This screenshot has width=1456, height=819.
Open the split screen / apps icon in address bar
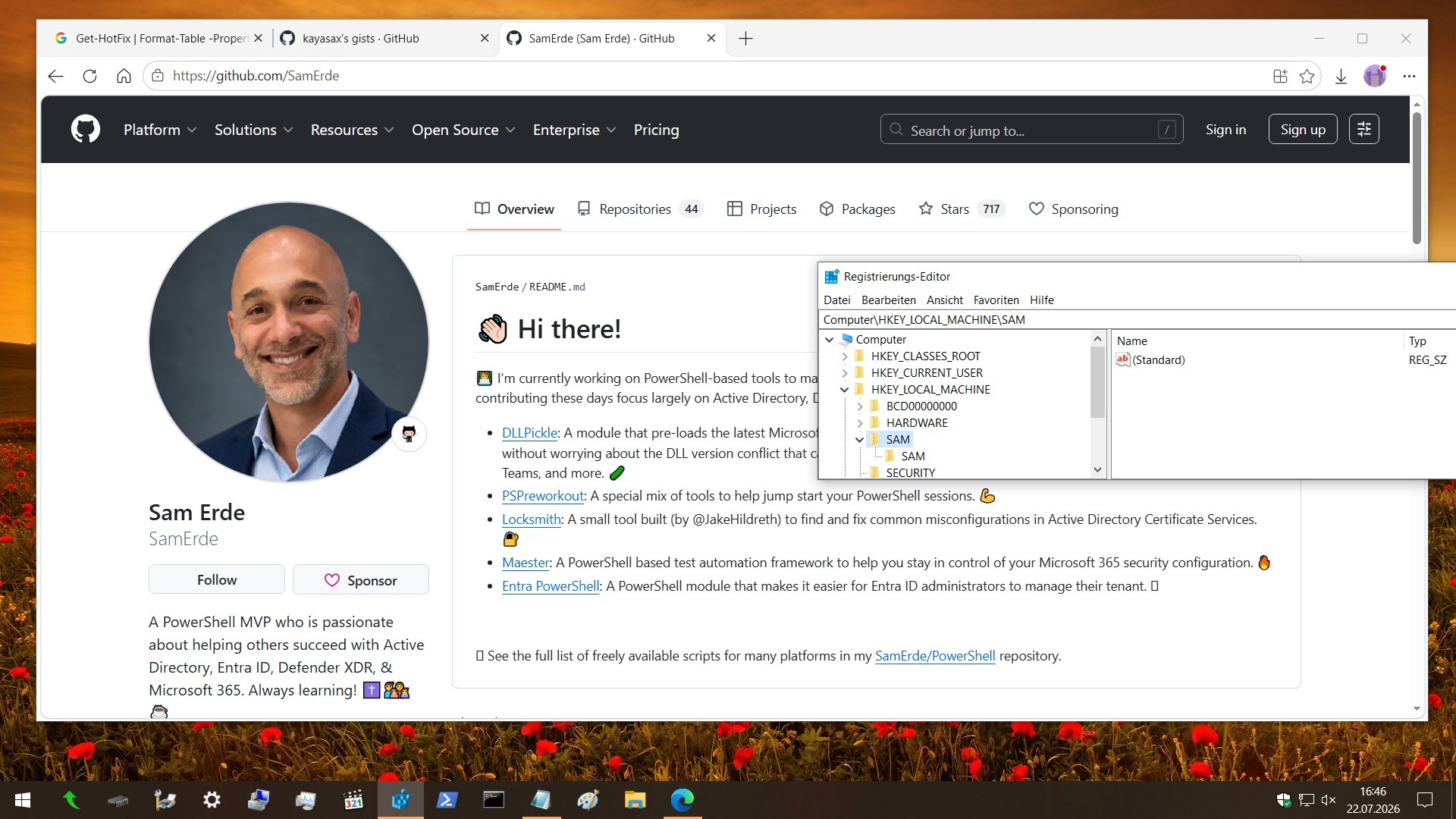coord(1280,76)
